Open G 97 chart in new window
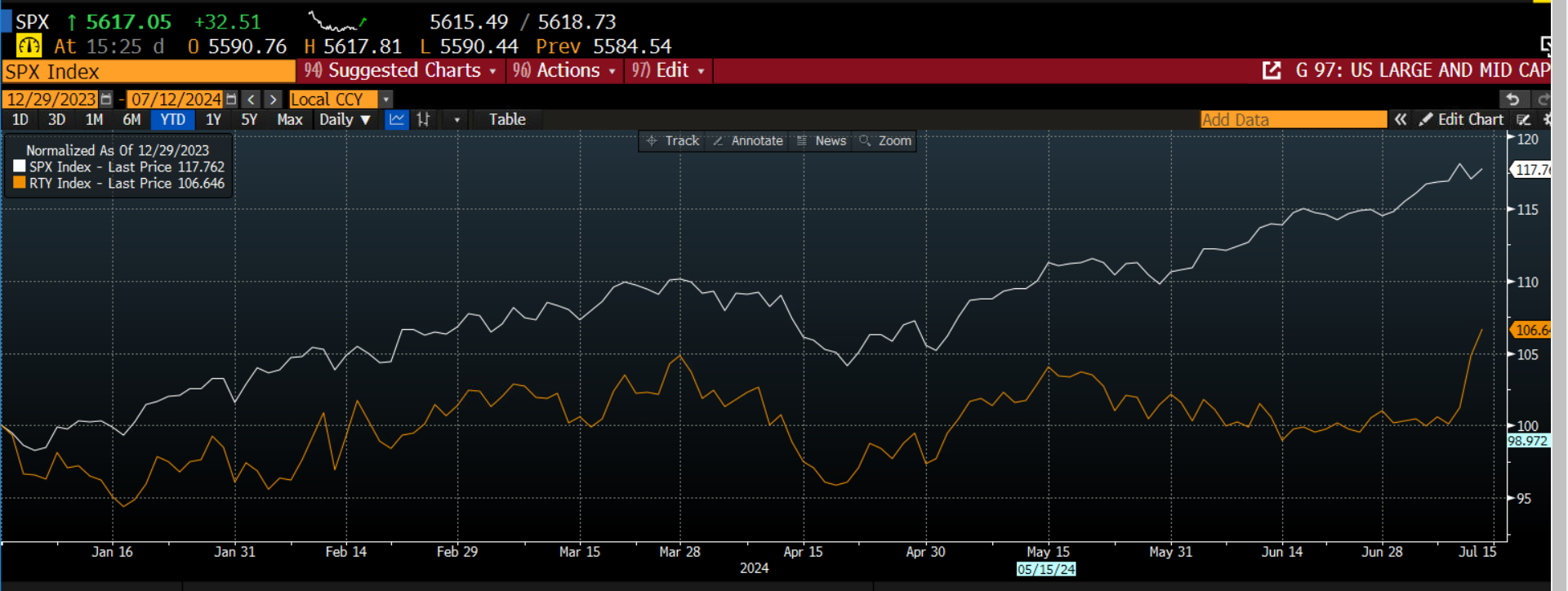The width and height of the screenshot is (1568, 591). [1272, 71]
